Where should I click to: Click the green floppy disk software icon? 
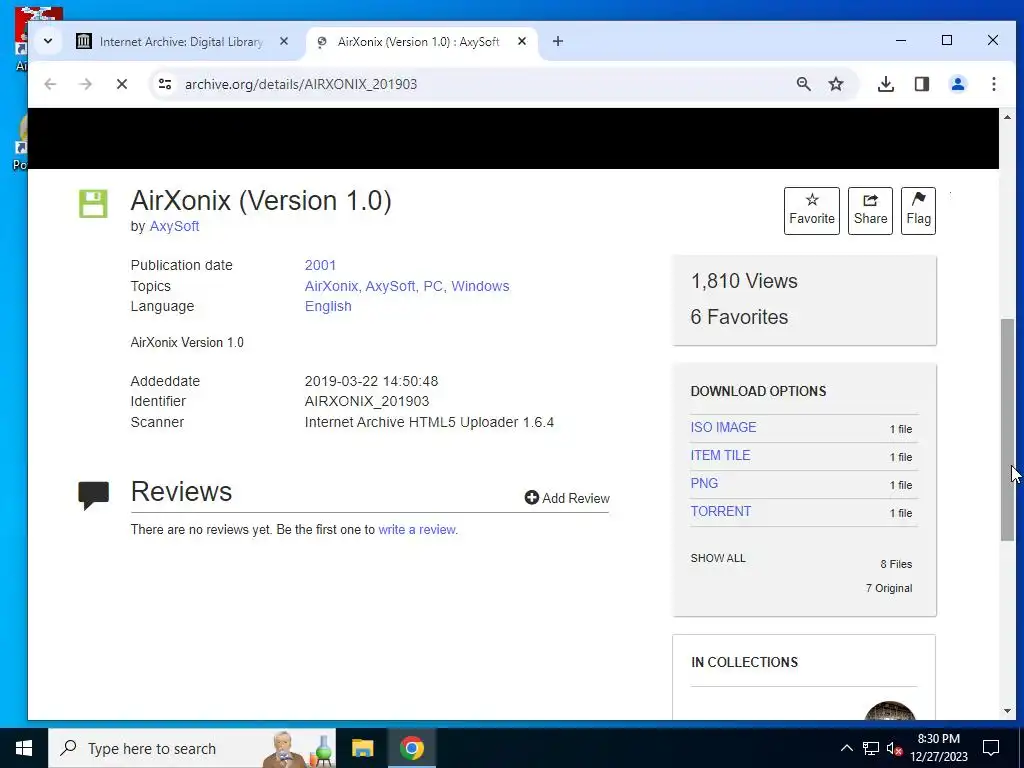pyautogui.click(x=93, y=204)
